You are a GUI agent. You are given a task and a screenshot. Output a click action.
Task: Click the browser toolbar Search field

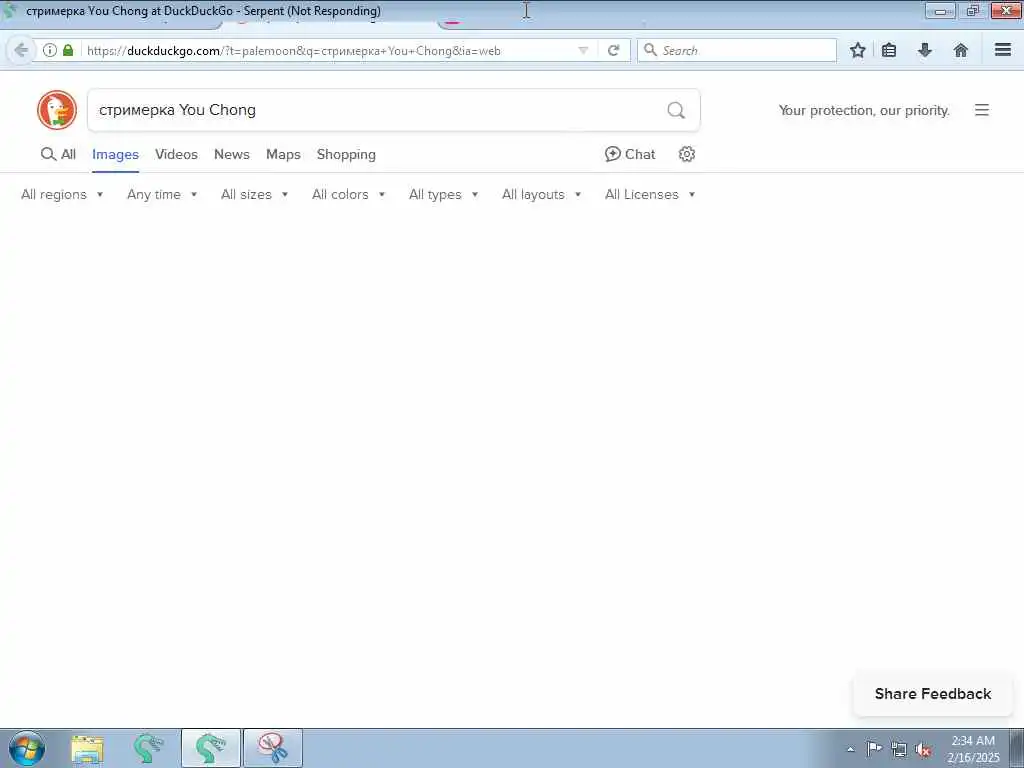point(737,50)
